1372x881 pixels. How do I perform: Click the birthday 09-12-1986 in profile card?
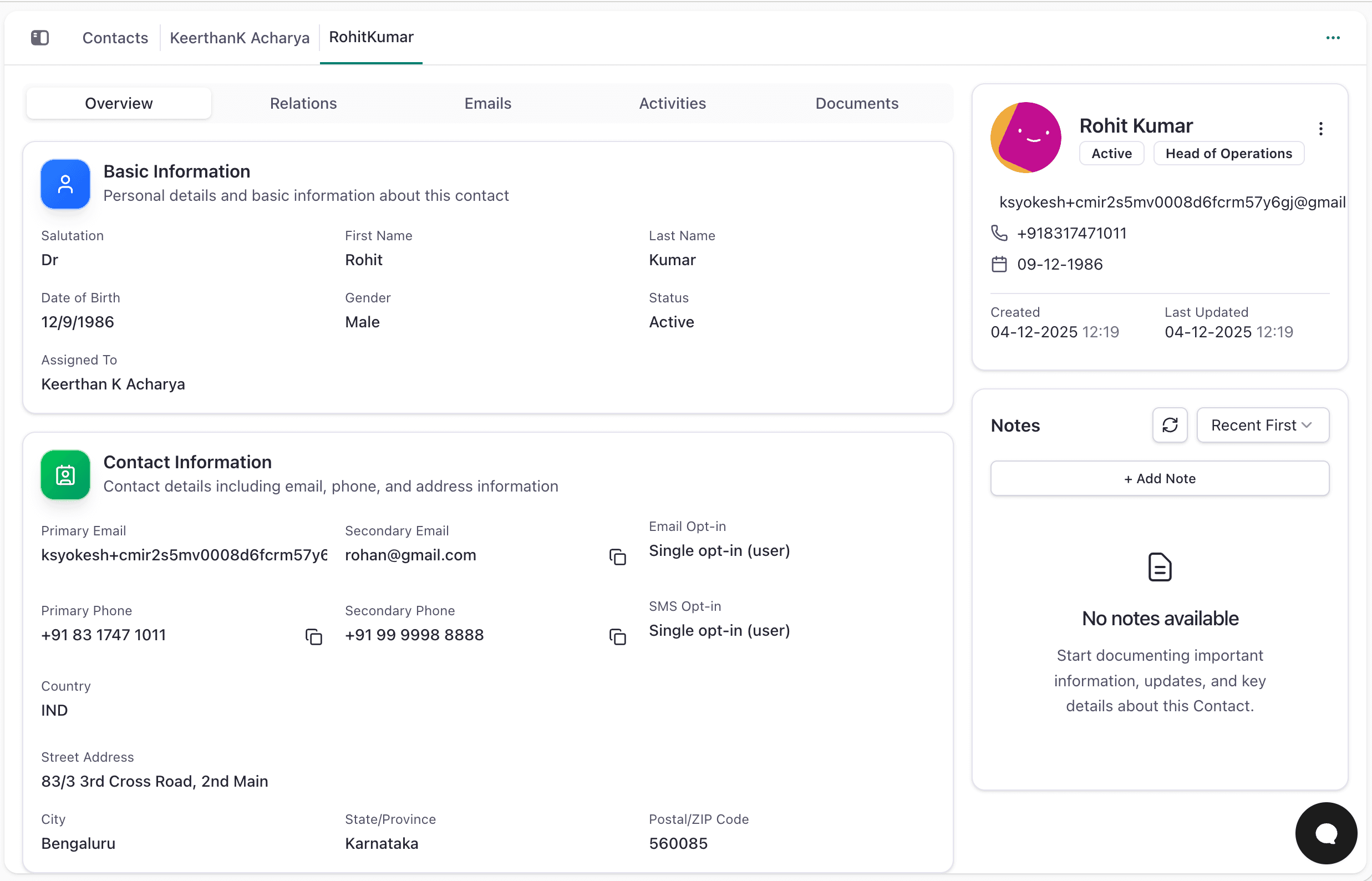point(1060,264)
